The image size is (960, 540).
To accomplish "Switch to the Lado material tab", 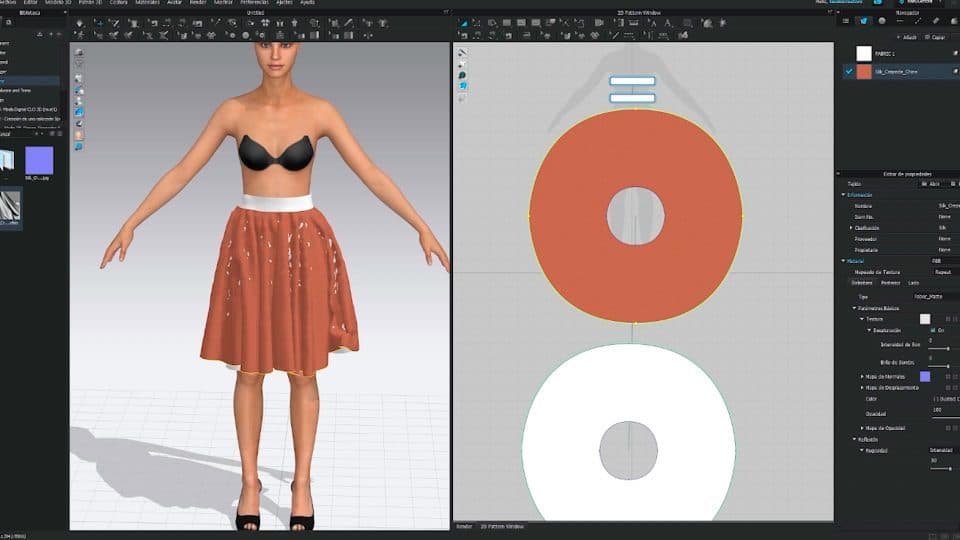I will click(913, 283).
